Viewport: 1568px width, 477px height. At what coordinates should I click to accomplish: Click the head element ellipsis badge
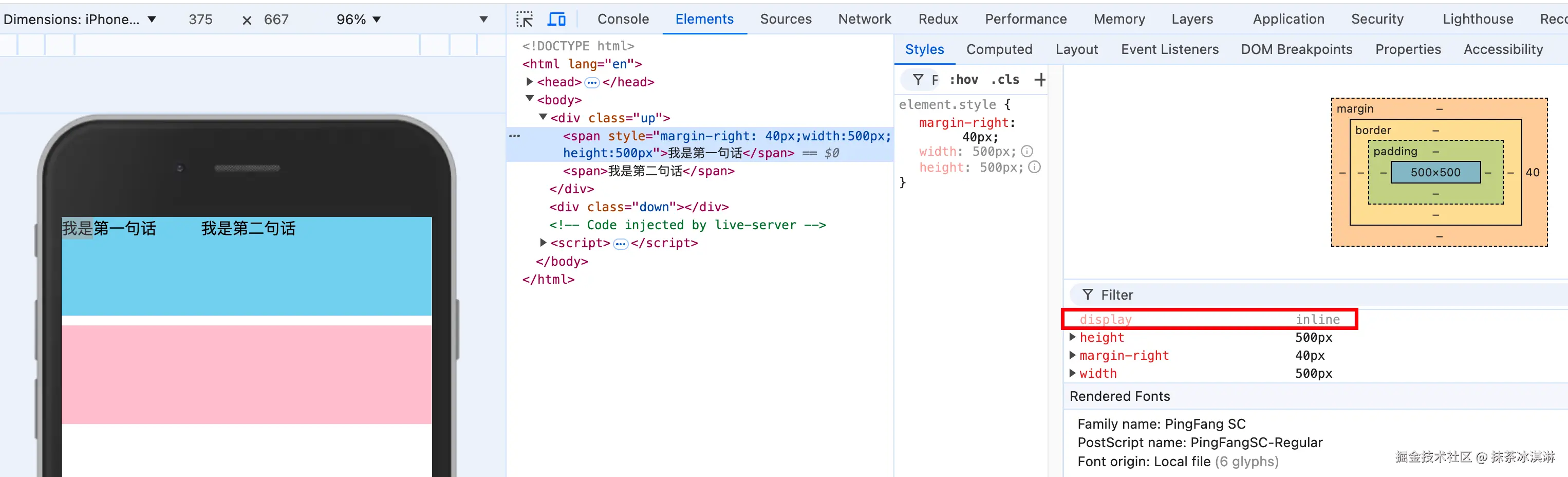pyautogui.click(x=592, y=82)
